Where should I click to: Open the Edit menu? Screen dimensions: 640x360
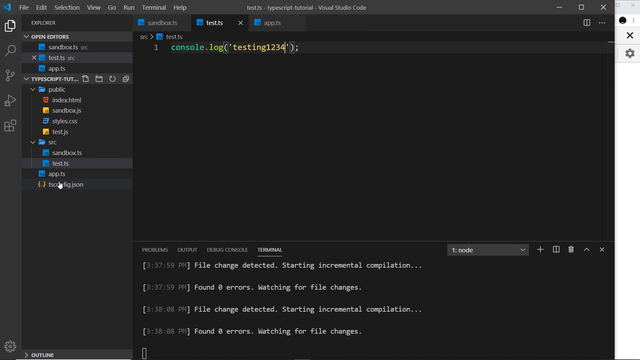tap(41, 7)
